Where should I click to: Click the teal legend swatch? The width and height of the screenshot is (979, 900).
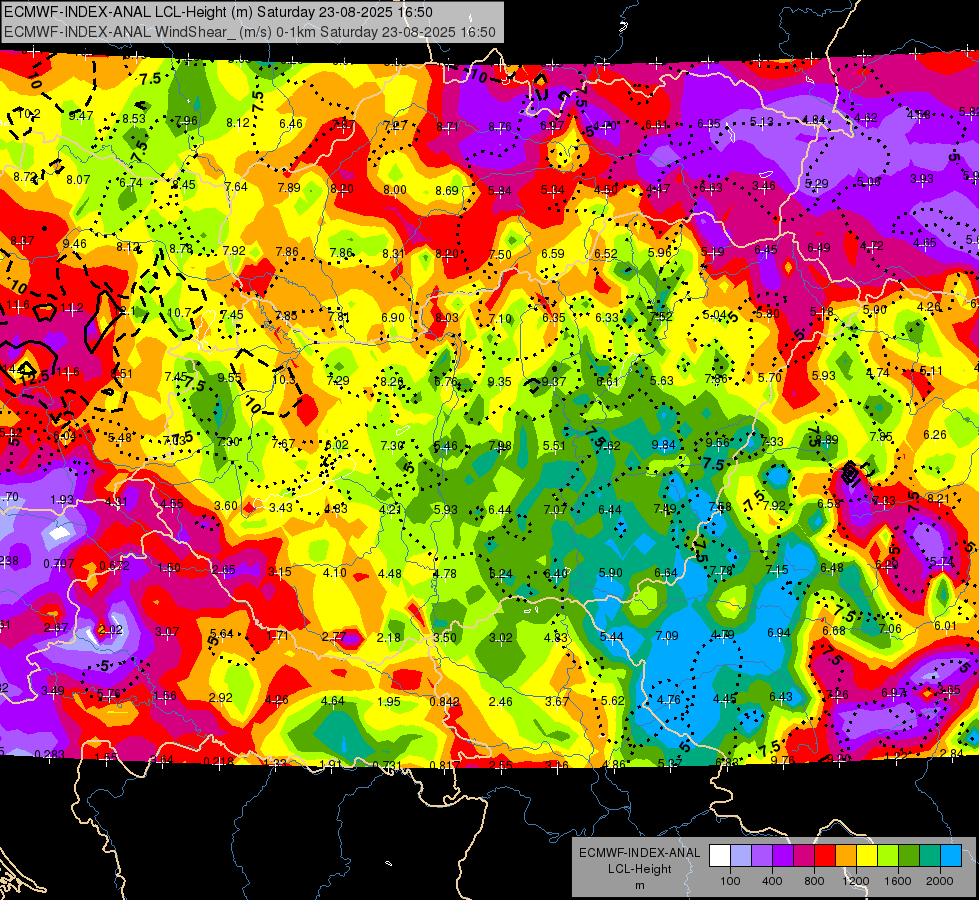[930, 856]
